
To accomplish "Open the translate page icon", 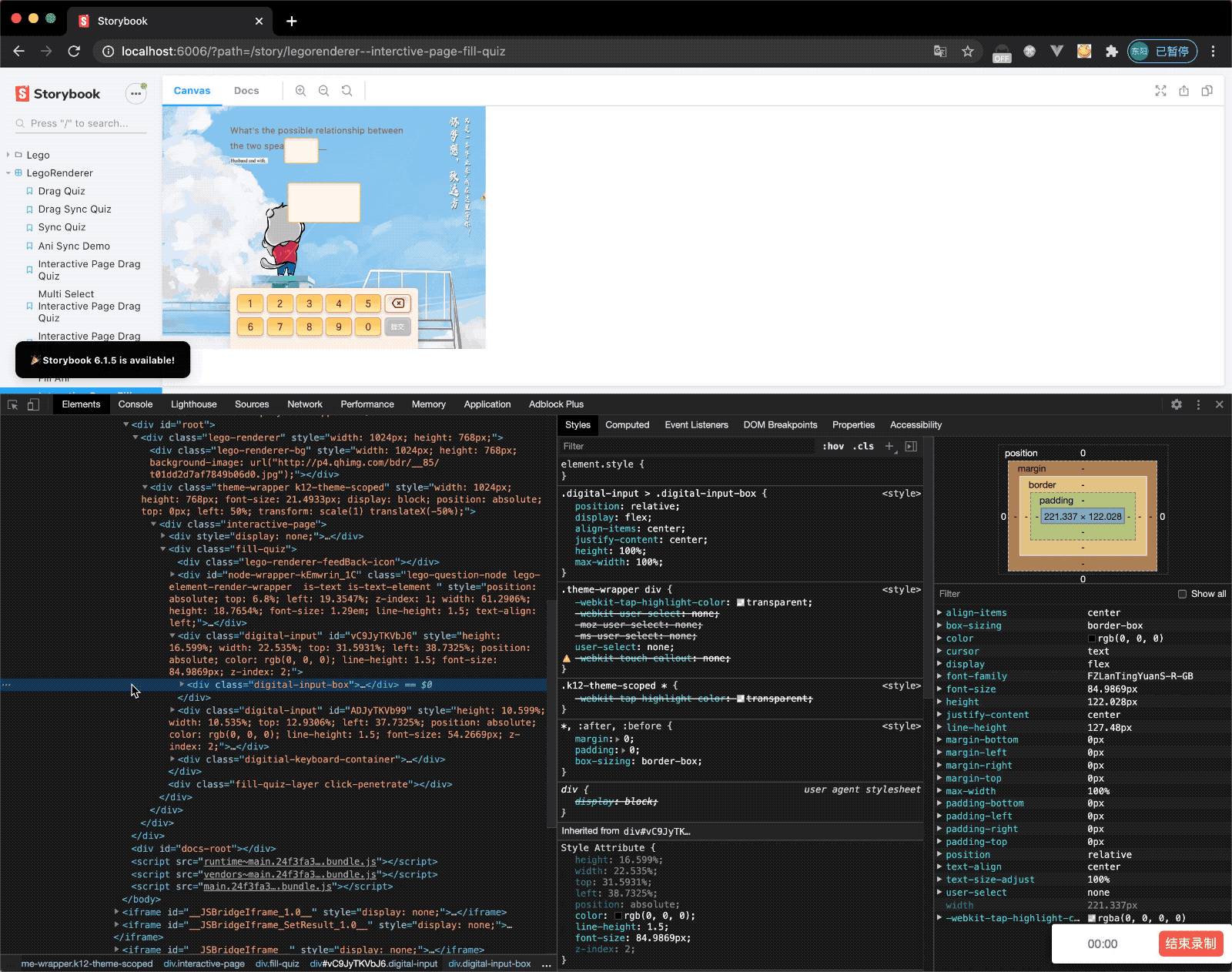I will pyautogui.click(x=940, y=52).
